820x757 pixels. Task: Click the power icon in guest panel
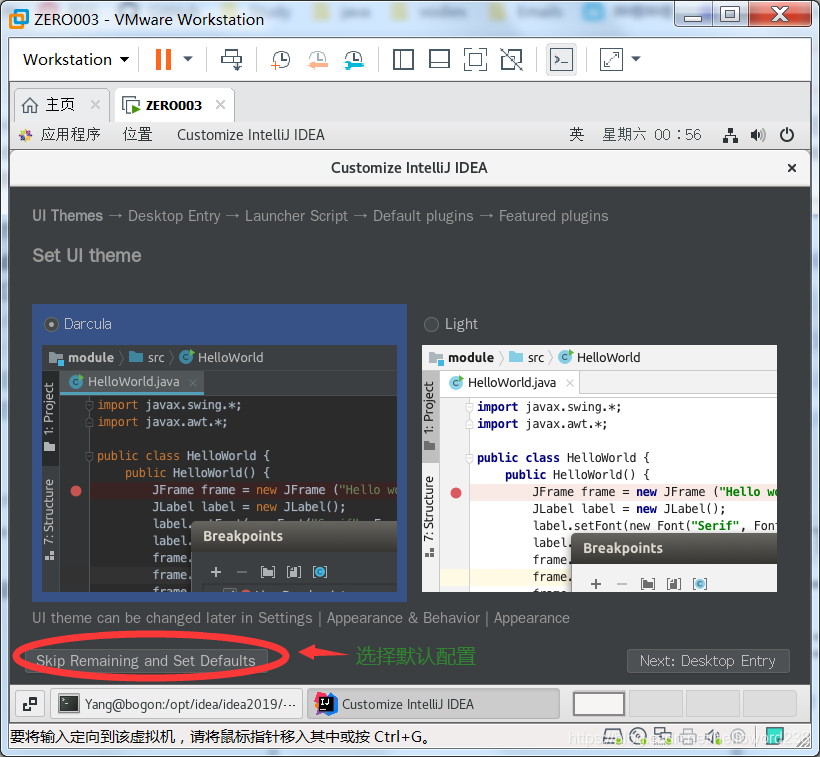(787, 135)
